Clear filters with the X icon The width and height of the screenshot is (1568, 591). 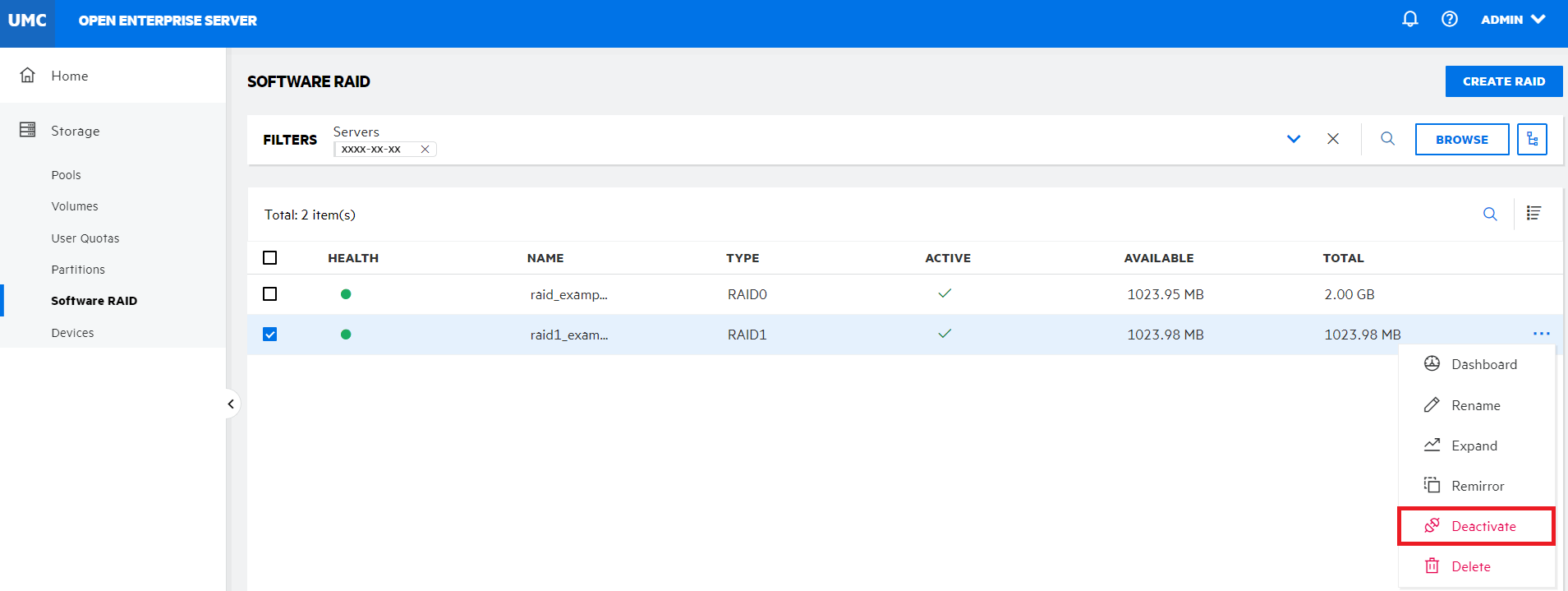point(1333,139)
